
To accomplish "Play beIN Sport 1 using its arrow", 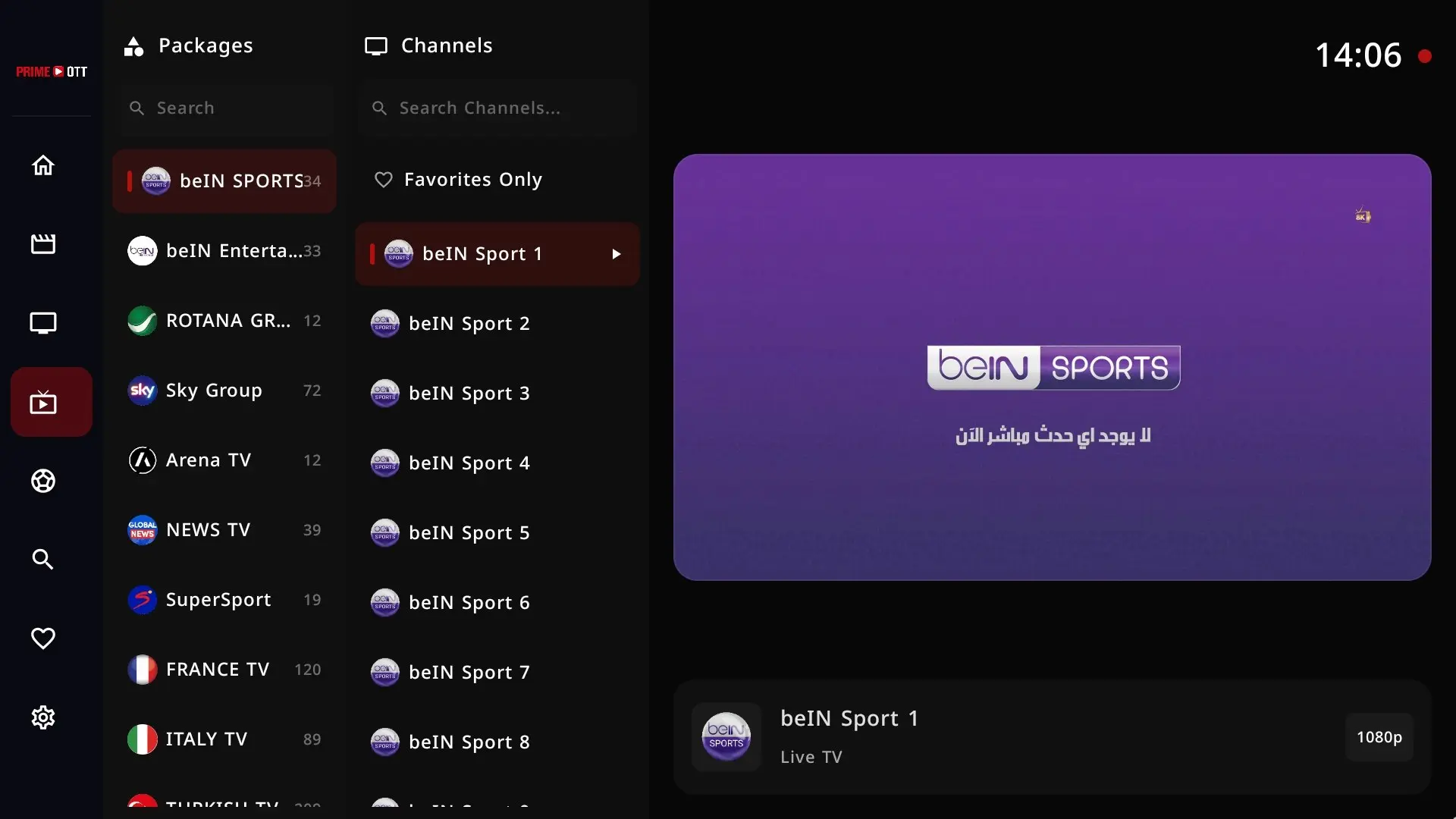I will point(617,255).
